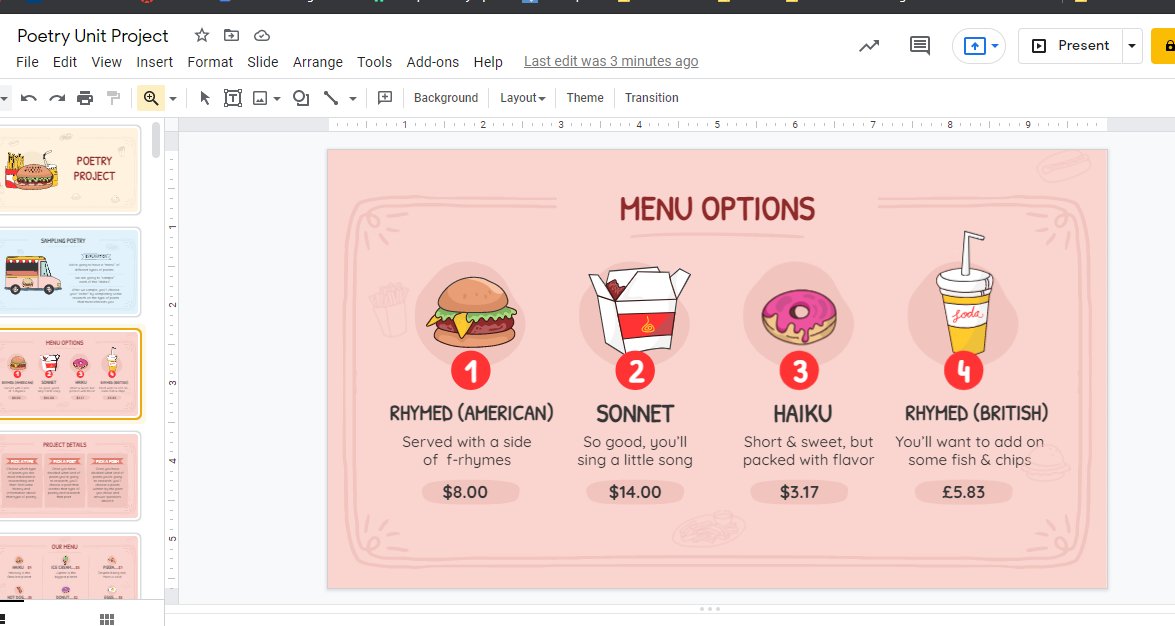Click the SONNET label
This screenshot has width=1175, height=626.
(x=635, y=414)
